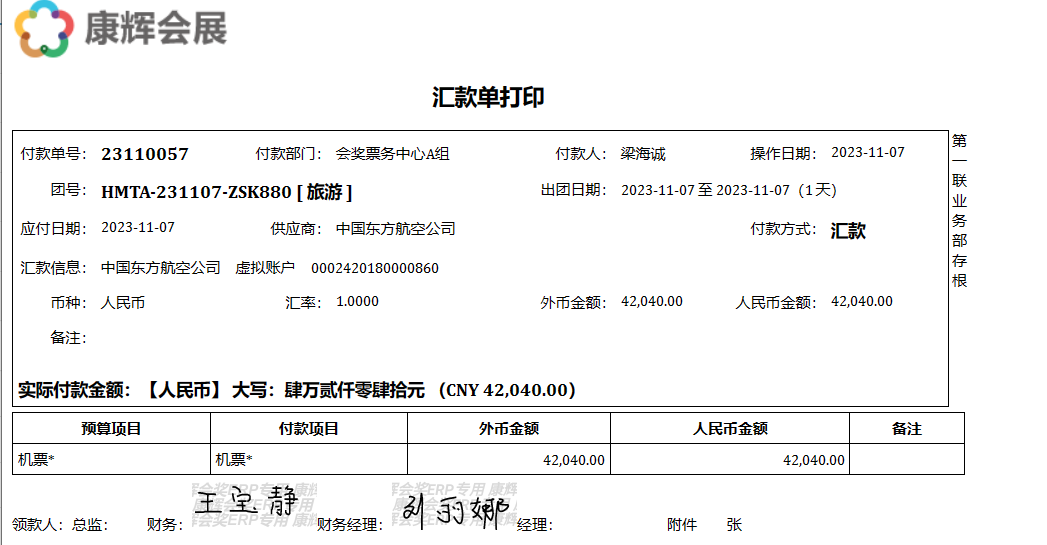The width and height of the screenshot is (1047, 545).
Task: Click the handwritten signature 王宝静
Action: pos(239,502)
